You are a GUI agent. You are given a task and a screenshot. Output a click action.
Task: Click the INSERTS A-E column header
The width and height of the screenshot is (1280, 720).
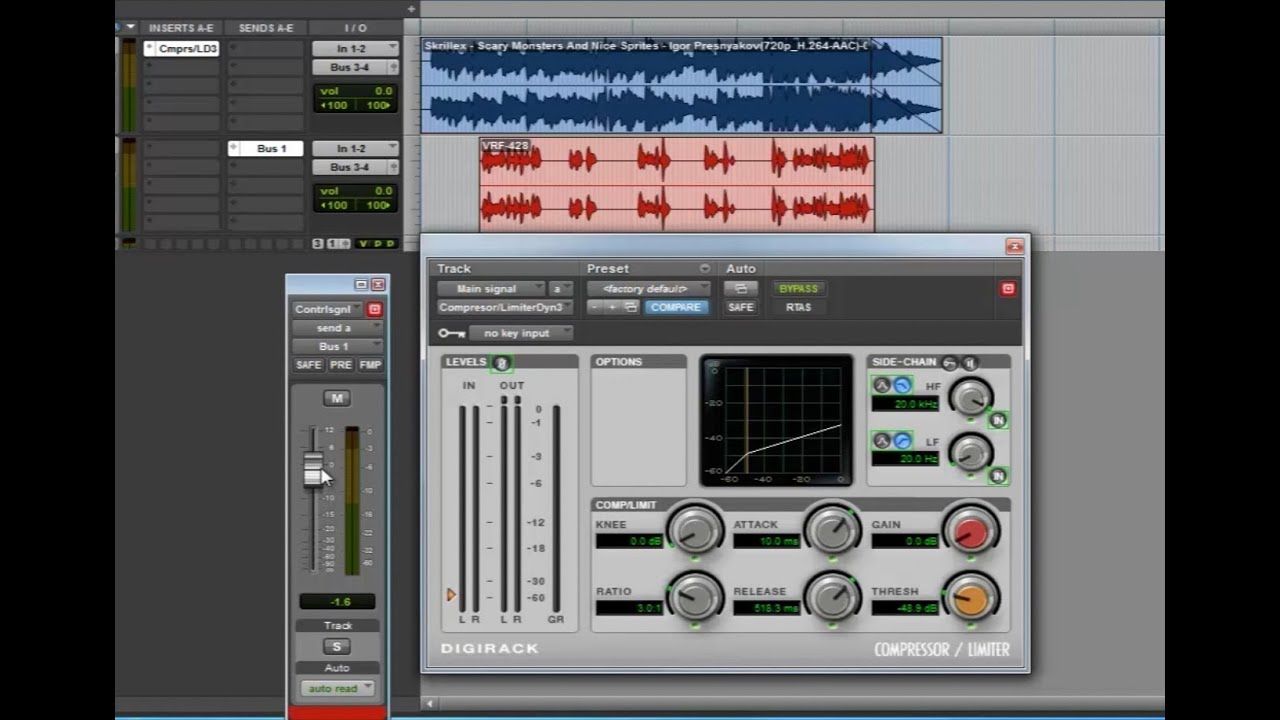(180, 28)
